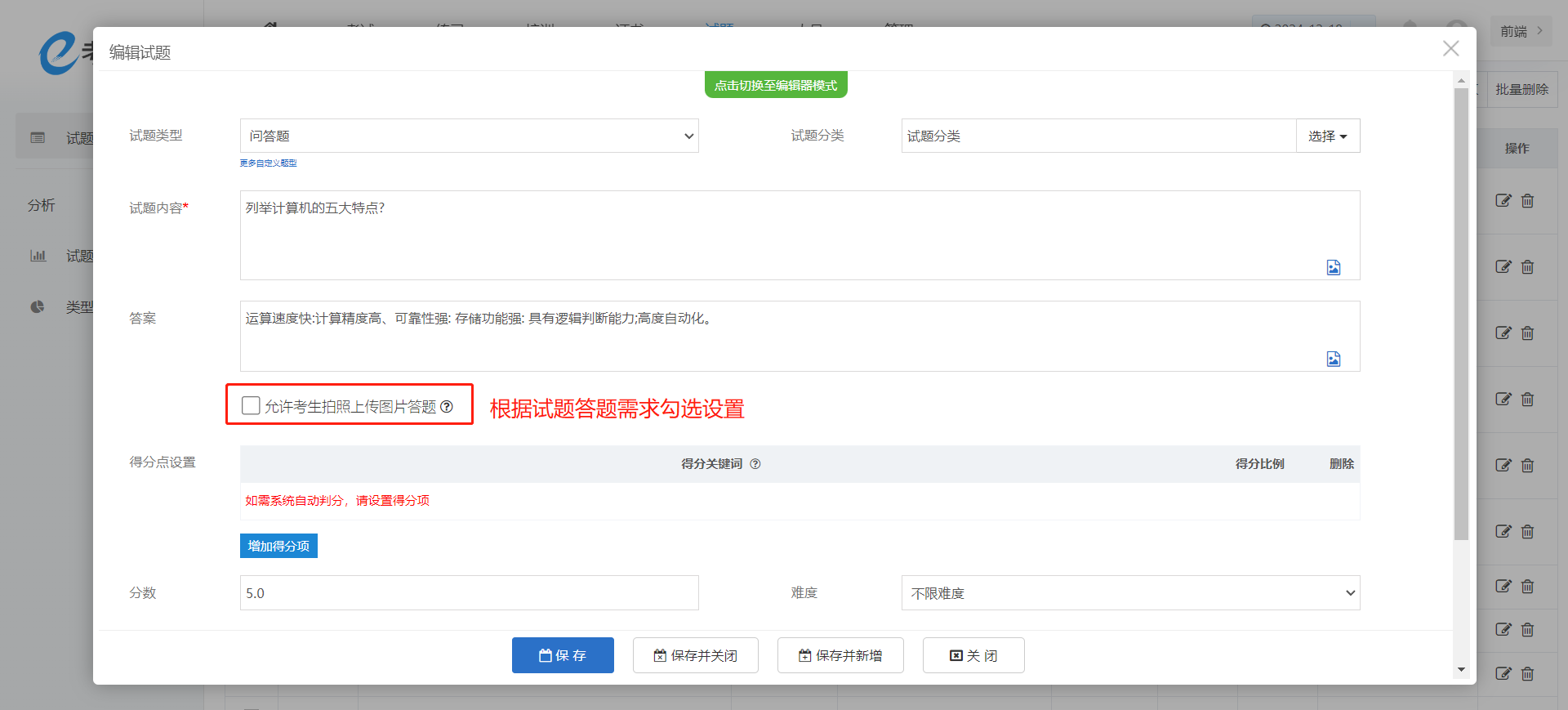Click 保存并新增 button
The height and width of the screenshot is (710, 1568).
[x=840, y=655]
